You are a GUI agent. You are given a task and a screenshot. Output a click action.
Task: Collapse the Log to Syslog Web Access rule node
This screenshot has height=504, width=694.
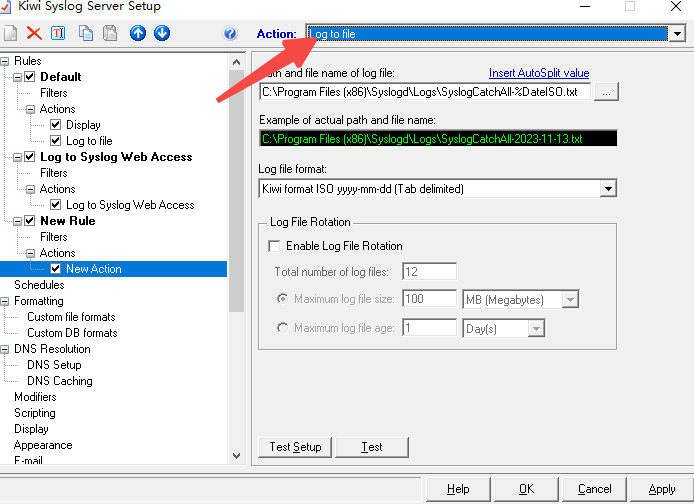tap(17, 158)
